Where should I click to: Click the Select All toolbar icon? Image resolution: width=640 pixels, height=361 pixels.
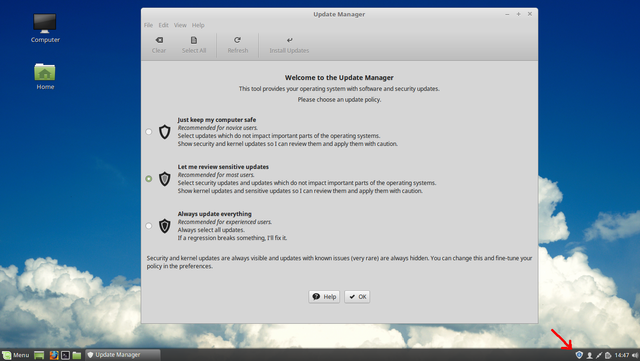(194, 40)
